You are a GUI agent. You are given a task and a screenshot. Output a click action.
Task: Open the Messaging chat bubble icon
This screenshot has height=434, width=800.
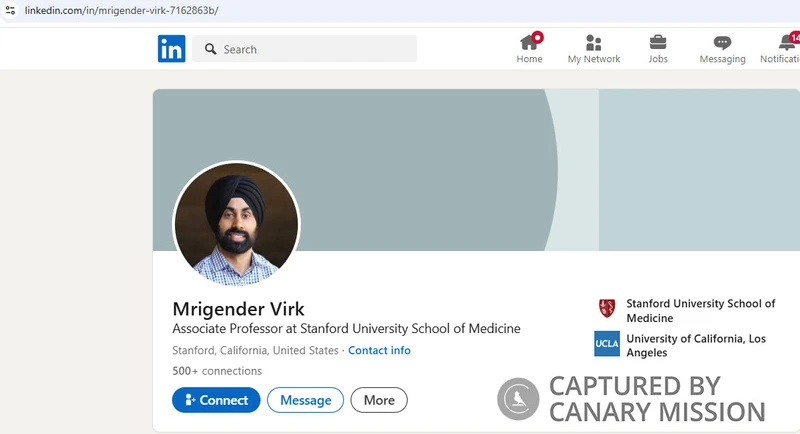[x=722, y=43]
